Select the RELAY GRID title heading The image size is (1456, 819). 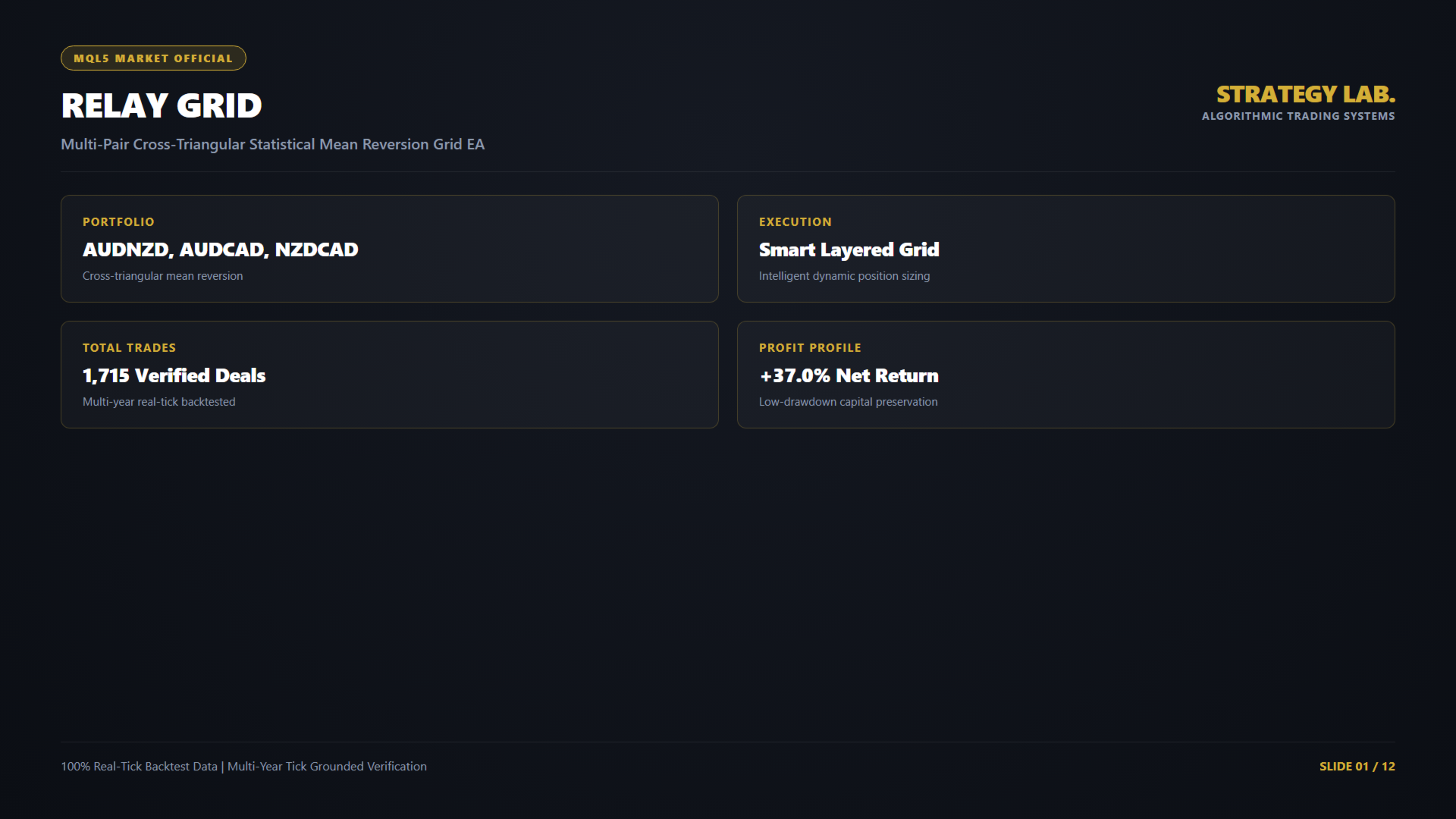pyautogui.click(x=162, y=105)
